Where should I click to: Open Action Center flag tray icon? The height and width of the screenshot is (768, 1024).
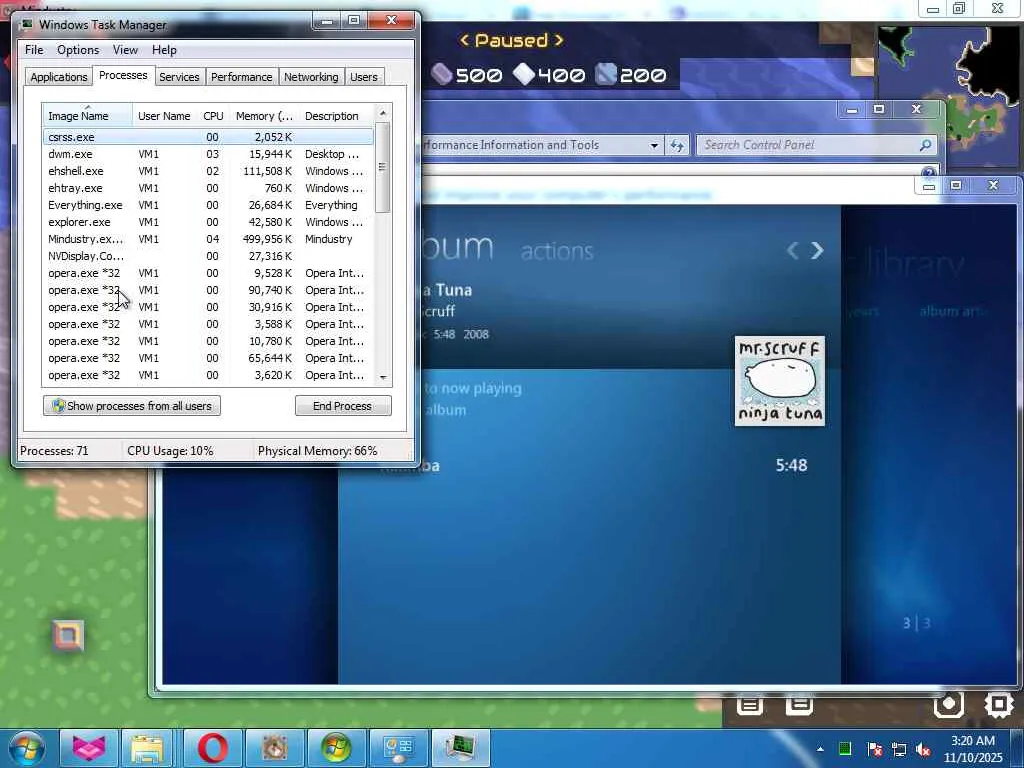point(874,749)
